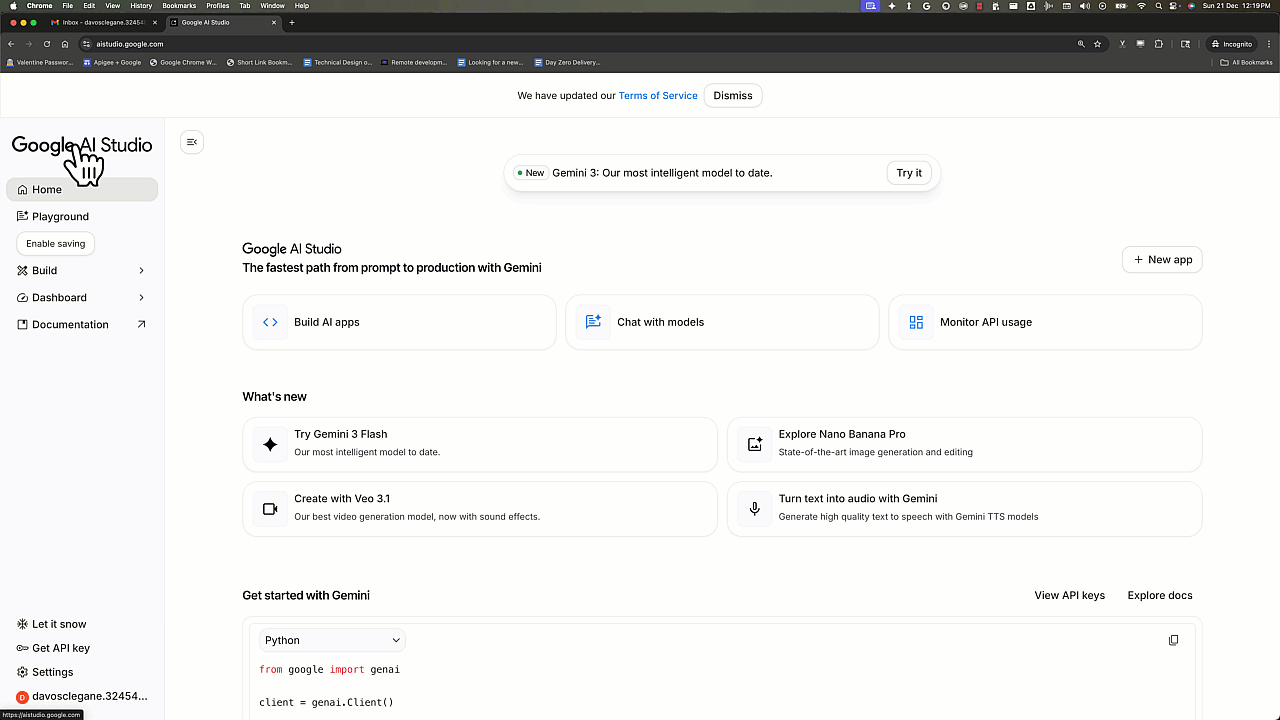
Task: Dismiss the Terms of Service banner
Action: pyautogui.click(x=733, y=95)
